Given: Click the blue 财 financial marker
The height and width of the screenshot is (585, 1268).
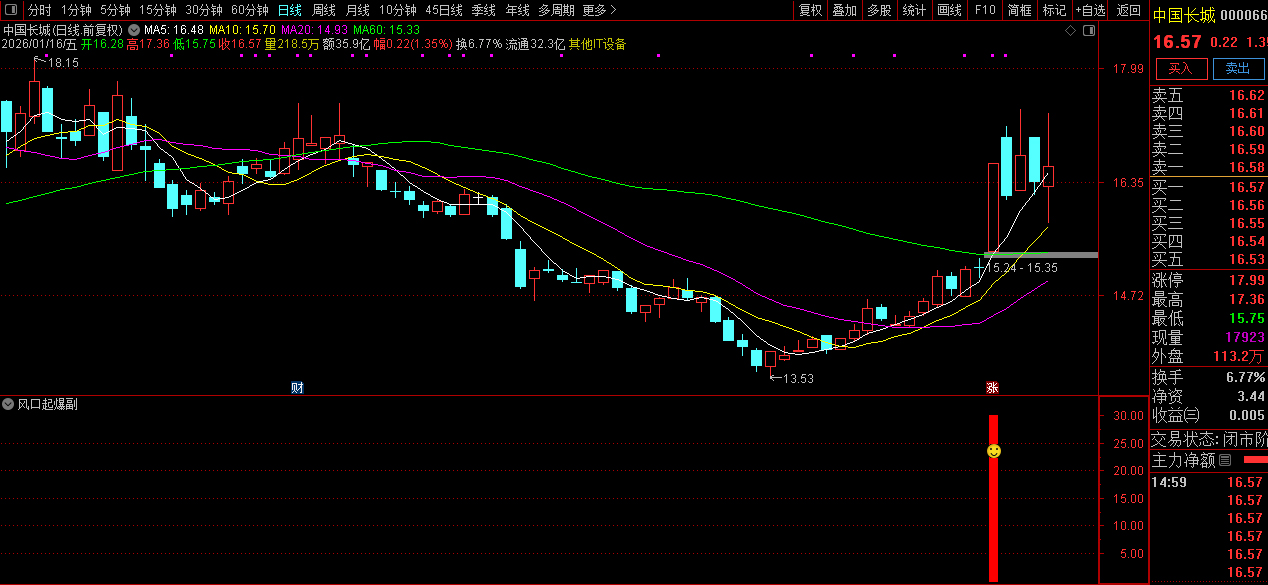Looking at the screenshot, I should (x=297, y=387).
